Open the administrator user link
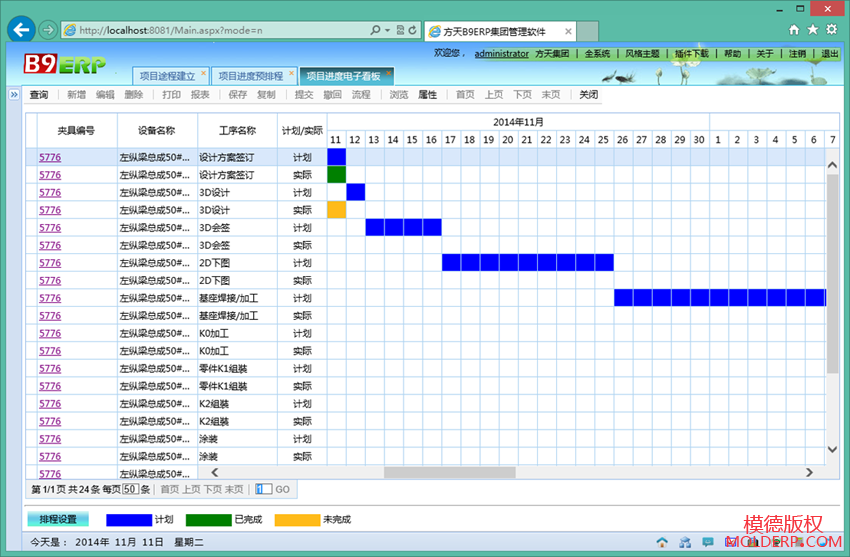 pos(501,53)
